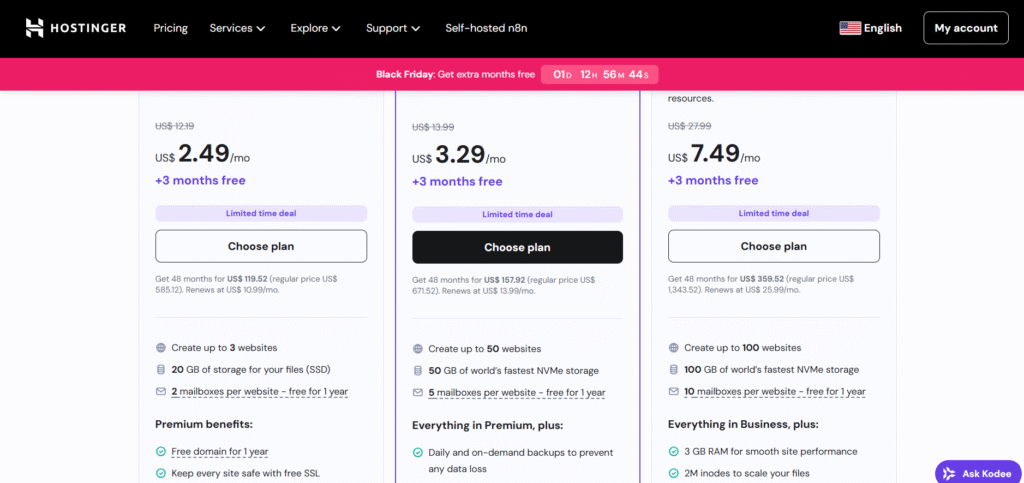Click globe icon beside 'Create up to 100 websites'
The width and height of the screenshot is (1024, 483).
(x=673, y=348)
